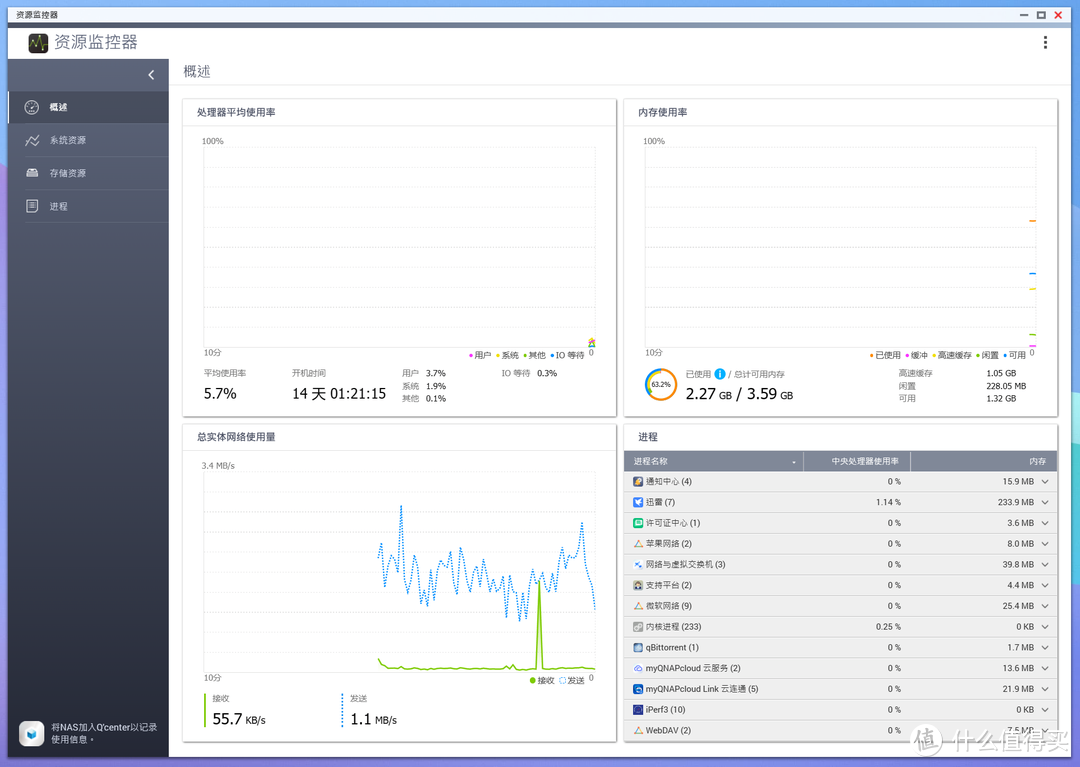1080x767 pixels.
Task: Click the 存储资源 disk icon
Action: [x=32, y=173]
